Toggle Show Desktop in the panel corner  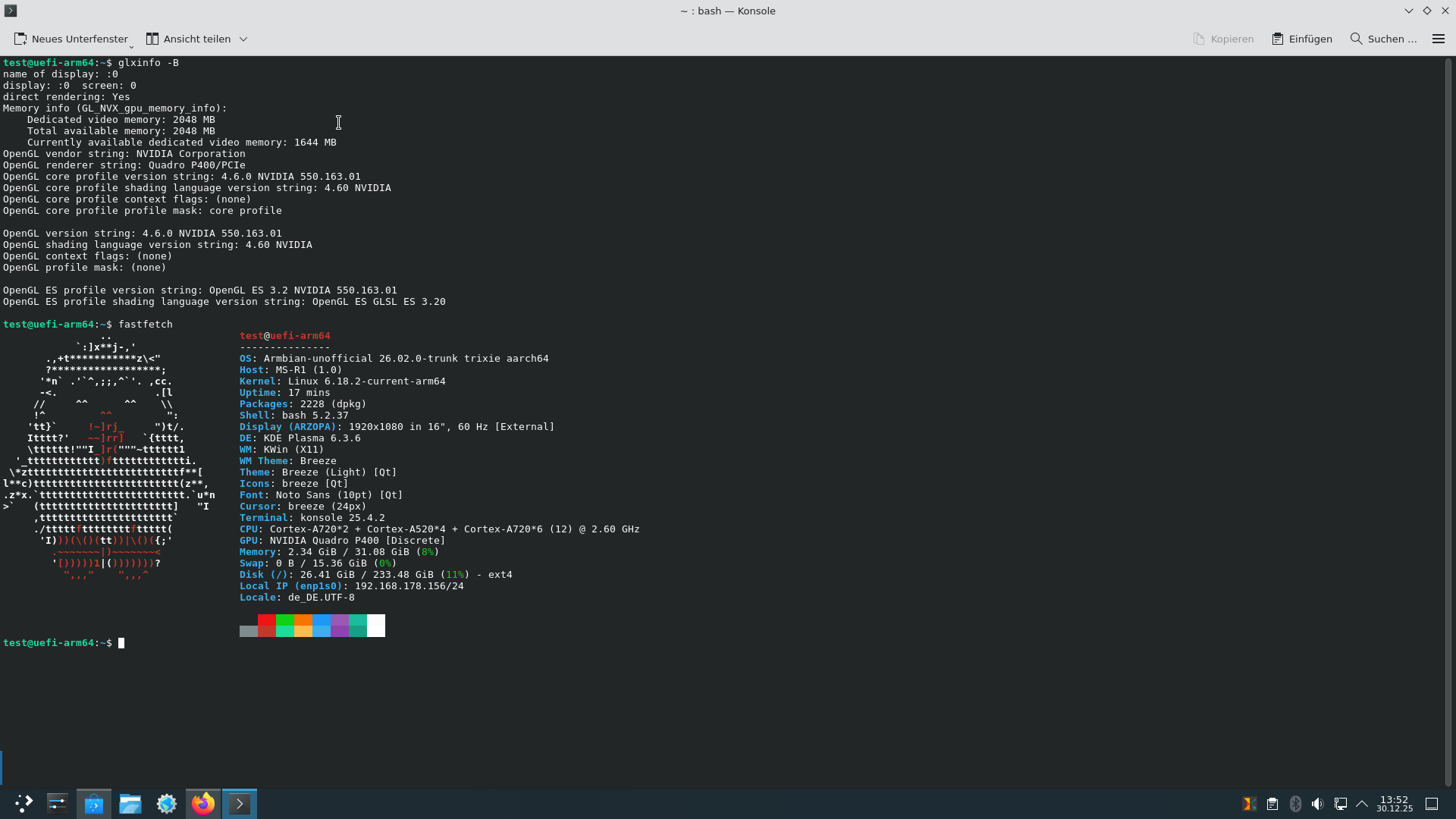pos(1432,804)
